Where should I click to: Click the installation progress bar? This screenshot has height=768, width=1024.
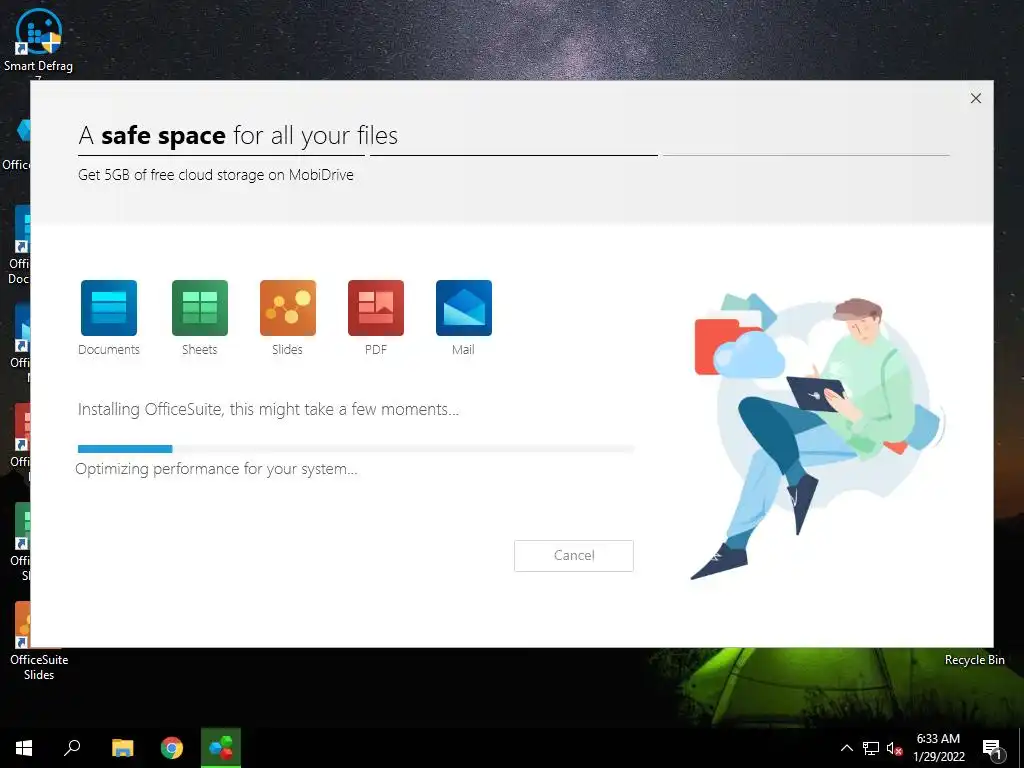[356, 449]
